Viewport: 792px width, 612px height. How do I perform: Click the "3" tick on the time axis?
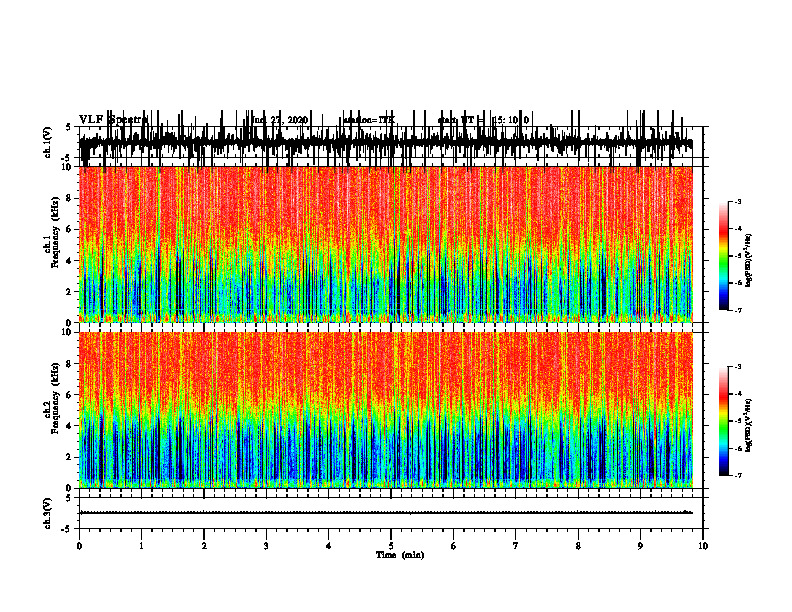pos(266,546)
